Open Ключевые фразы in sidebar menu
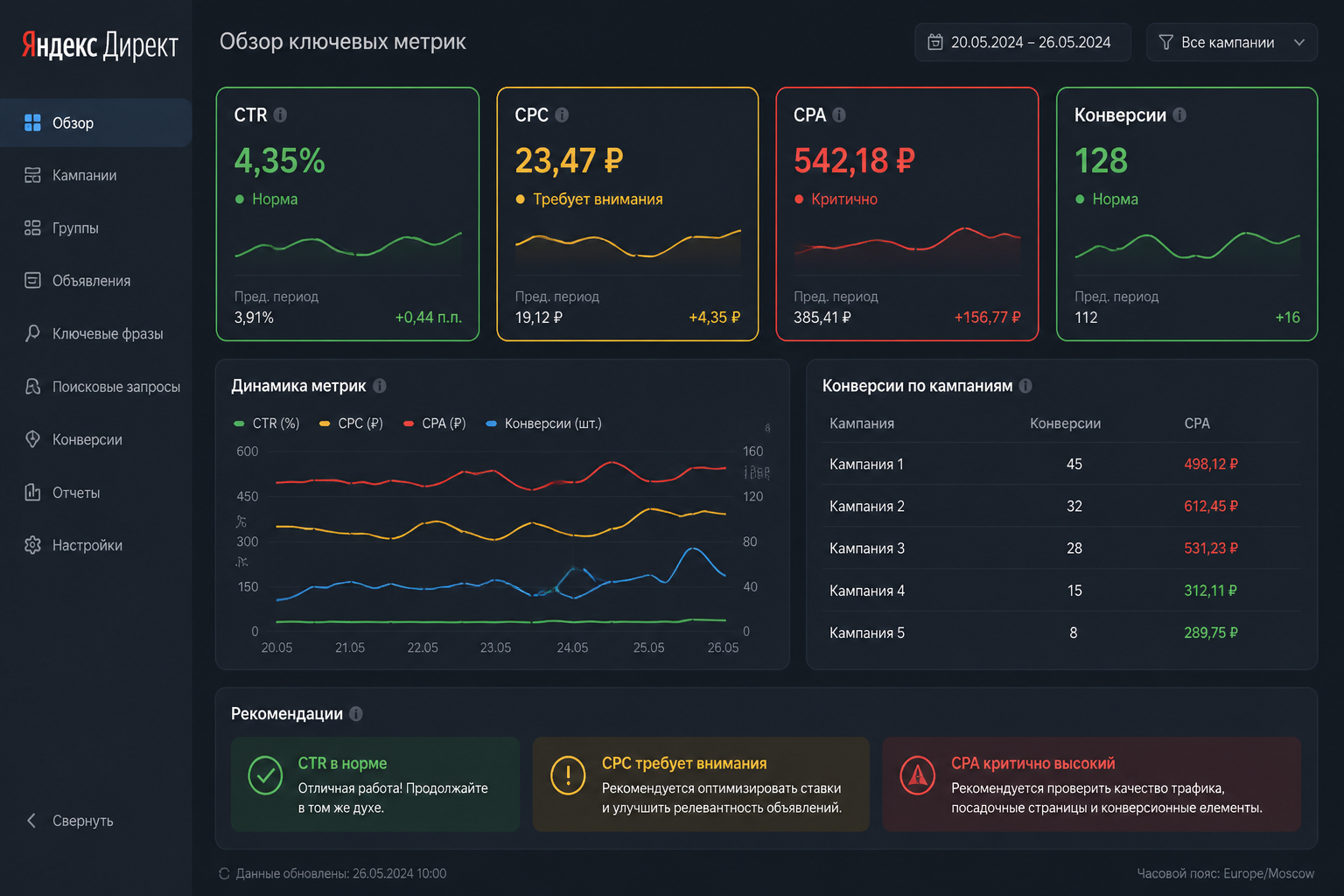 (x=96, y=333)
